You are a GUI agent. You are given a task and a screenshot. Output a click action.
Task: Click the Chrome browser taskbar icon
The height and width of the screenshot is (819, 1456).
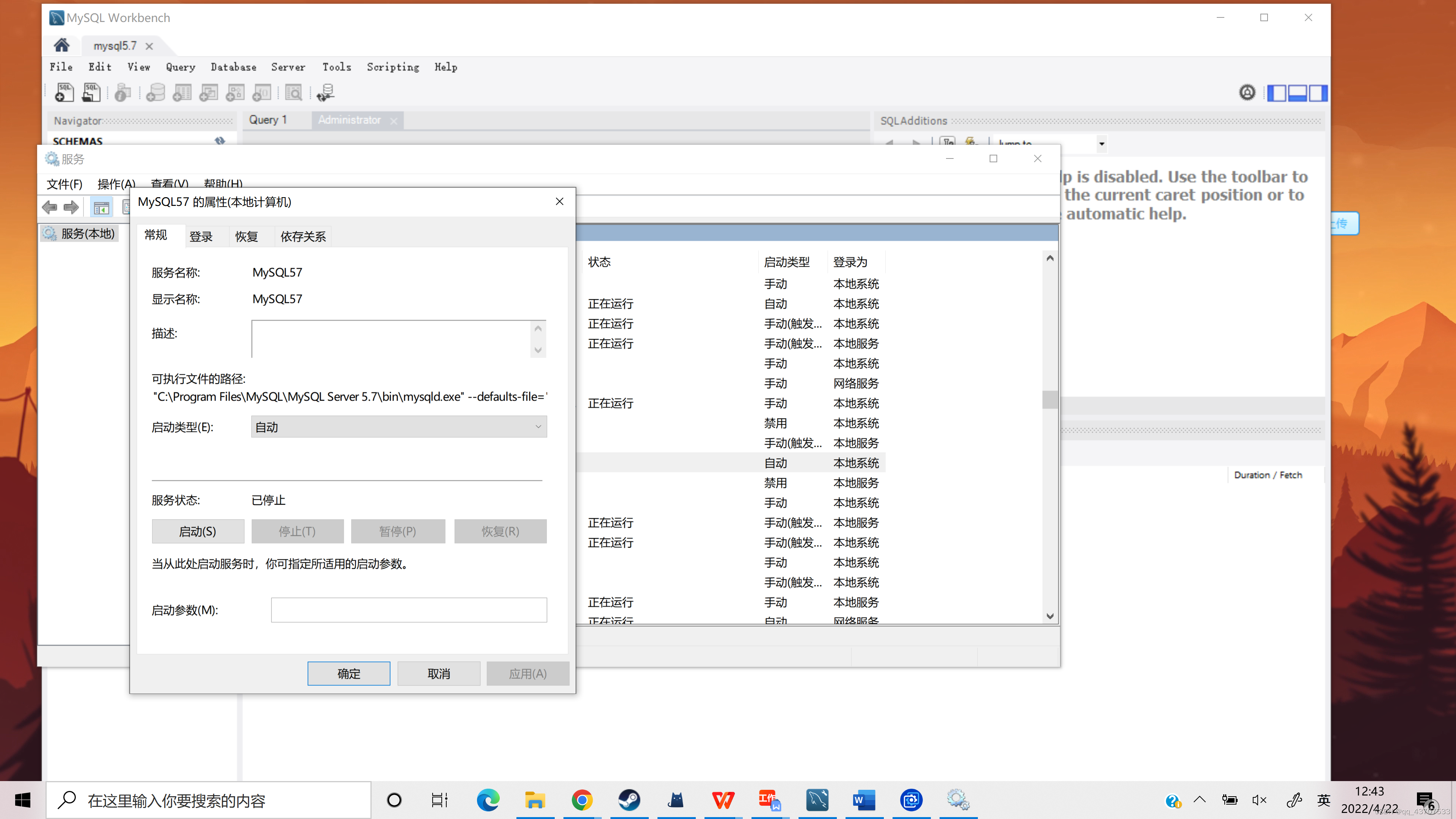[x=581, y=800]
